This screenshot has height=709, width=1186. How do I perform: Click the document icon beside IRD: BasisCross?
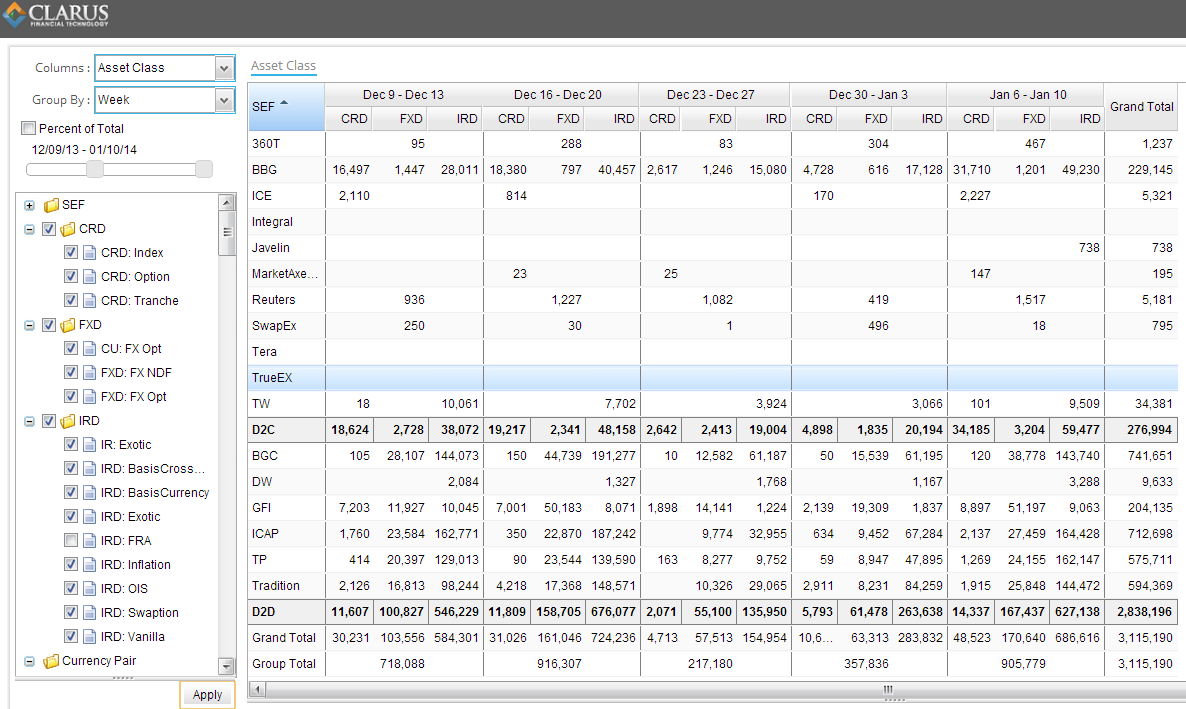89,469
